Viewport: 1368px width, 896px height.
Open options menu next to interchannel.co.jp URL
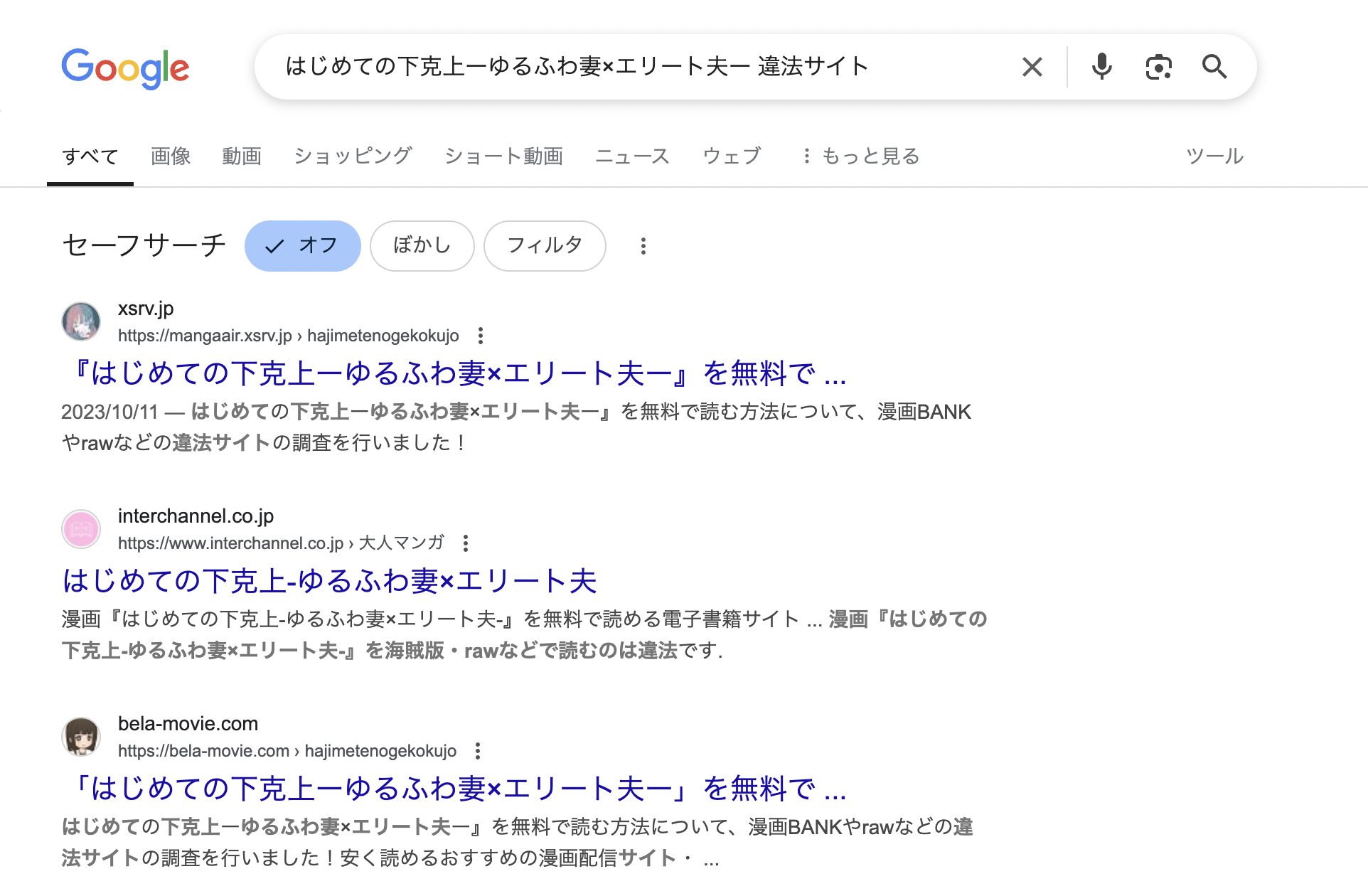[467, 542]
